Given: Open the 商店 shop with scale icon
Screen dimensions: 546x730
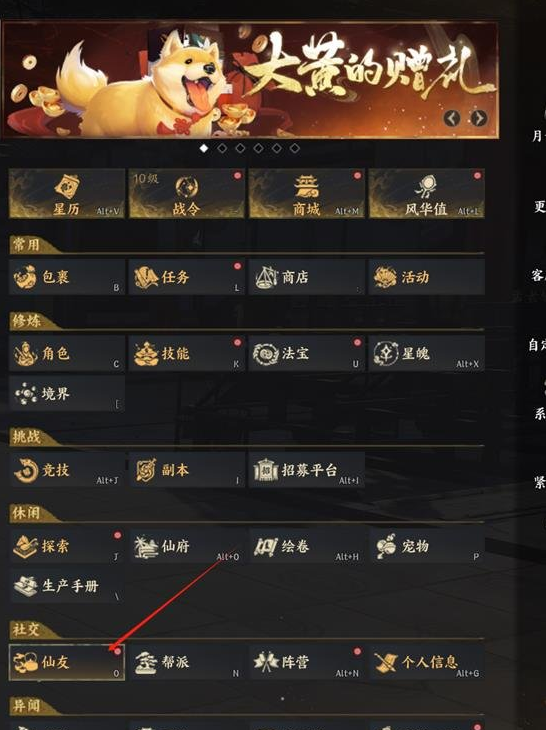Looking at the screenshot, I should tap(306, 277).
